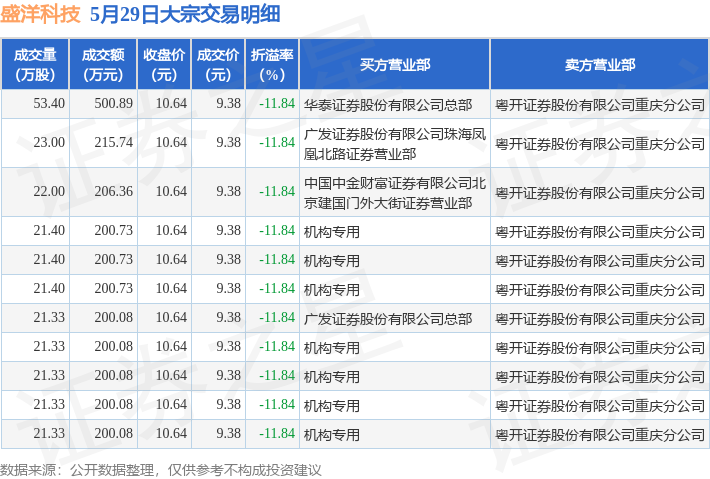The image size is (710, 479).
Task: Click the 成交量(万股) column header
Action: [35, 64]
